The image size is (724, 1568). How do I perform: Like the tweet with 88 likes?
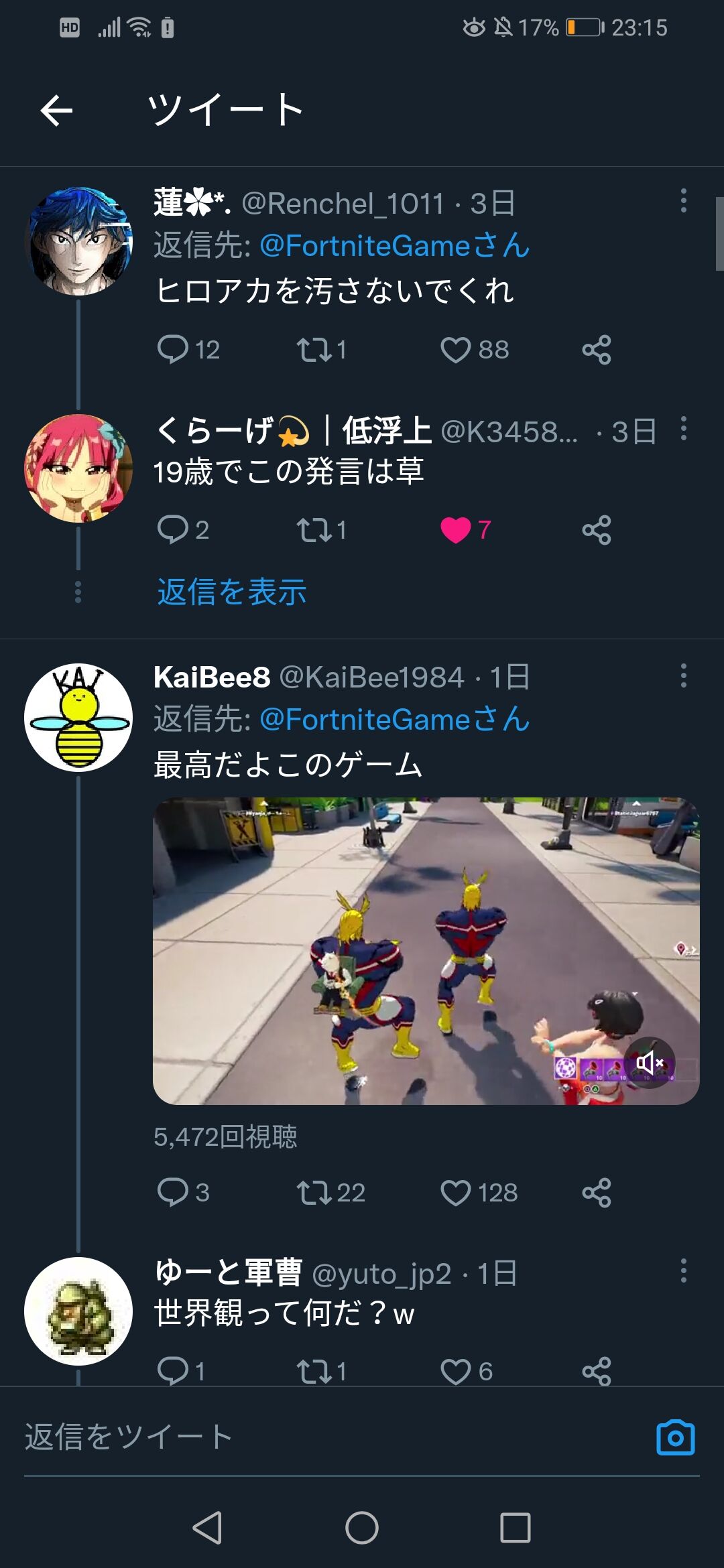[x=456, y=349]
